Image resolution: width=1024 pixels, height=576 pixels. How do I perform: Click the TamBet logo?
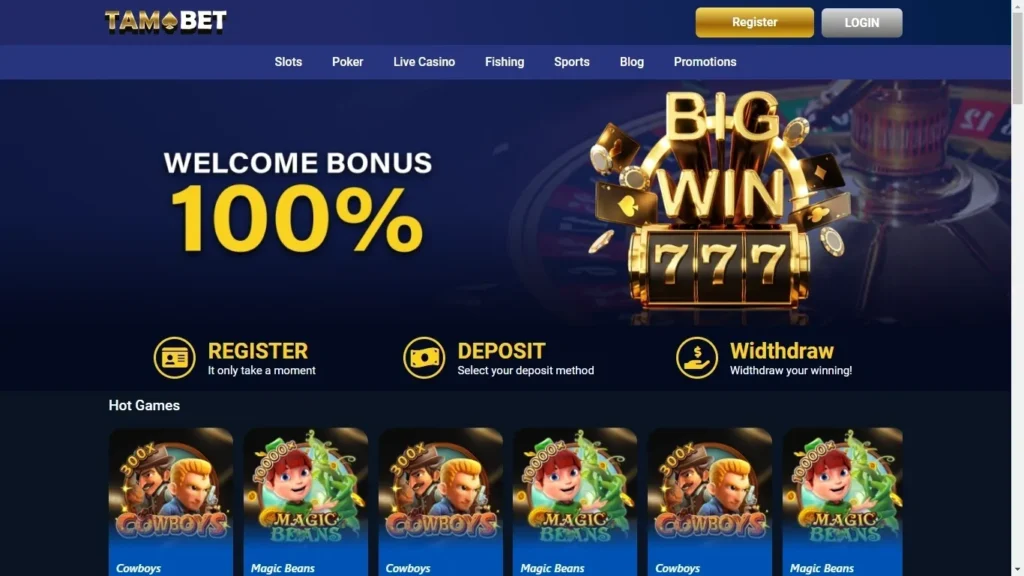(x=166, y=22)
